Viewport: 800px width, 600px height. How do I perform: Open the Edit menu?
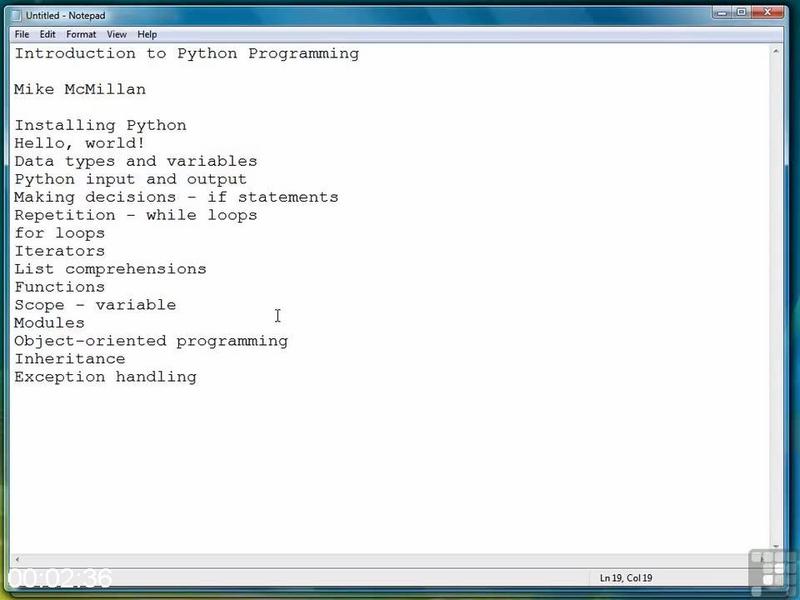47,34
